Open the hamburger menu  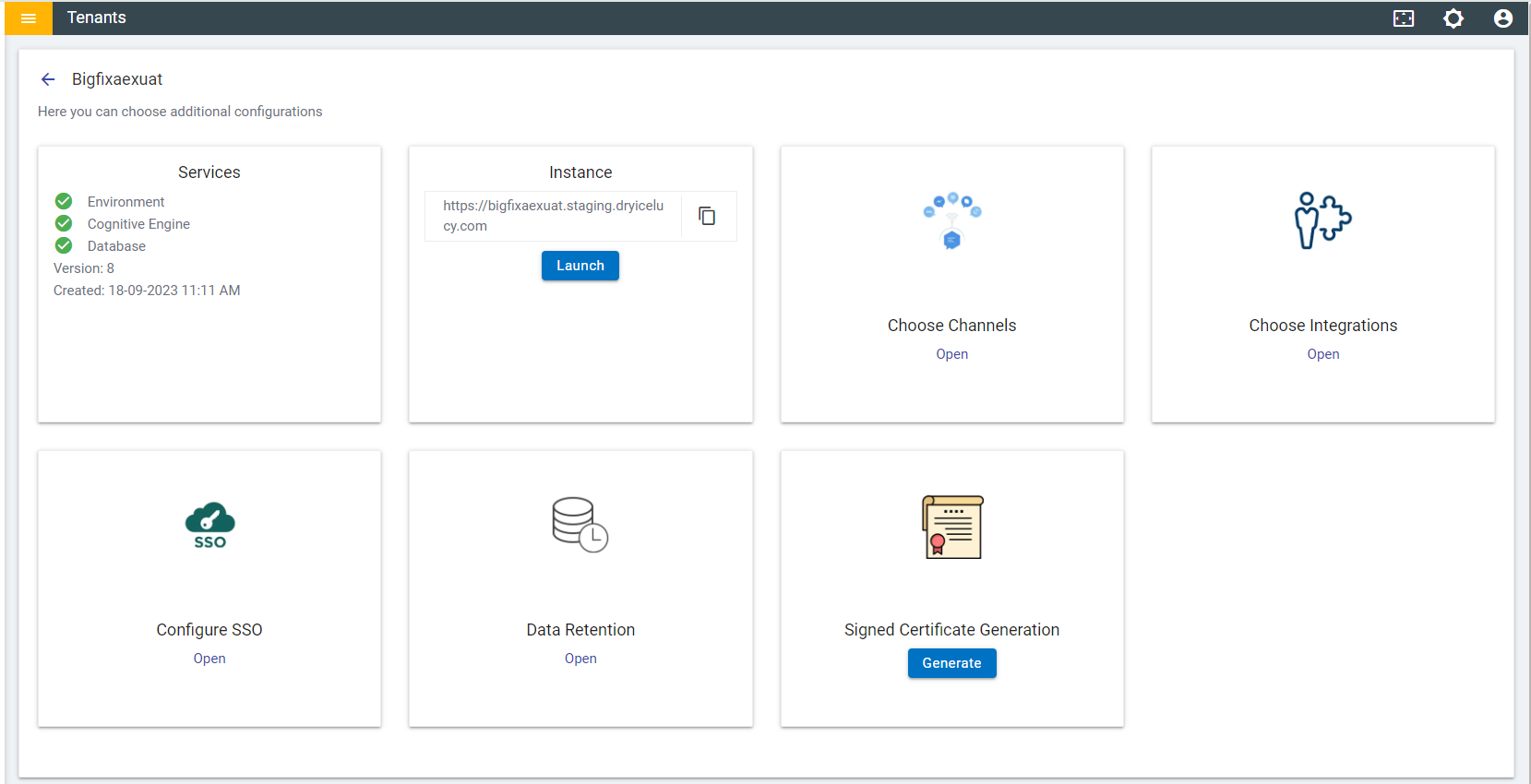(x=29, y=18)
